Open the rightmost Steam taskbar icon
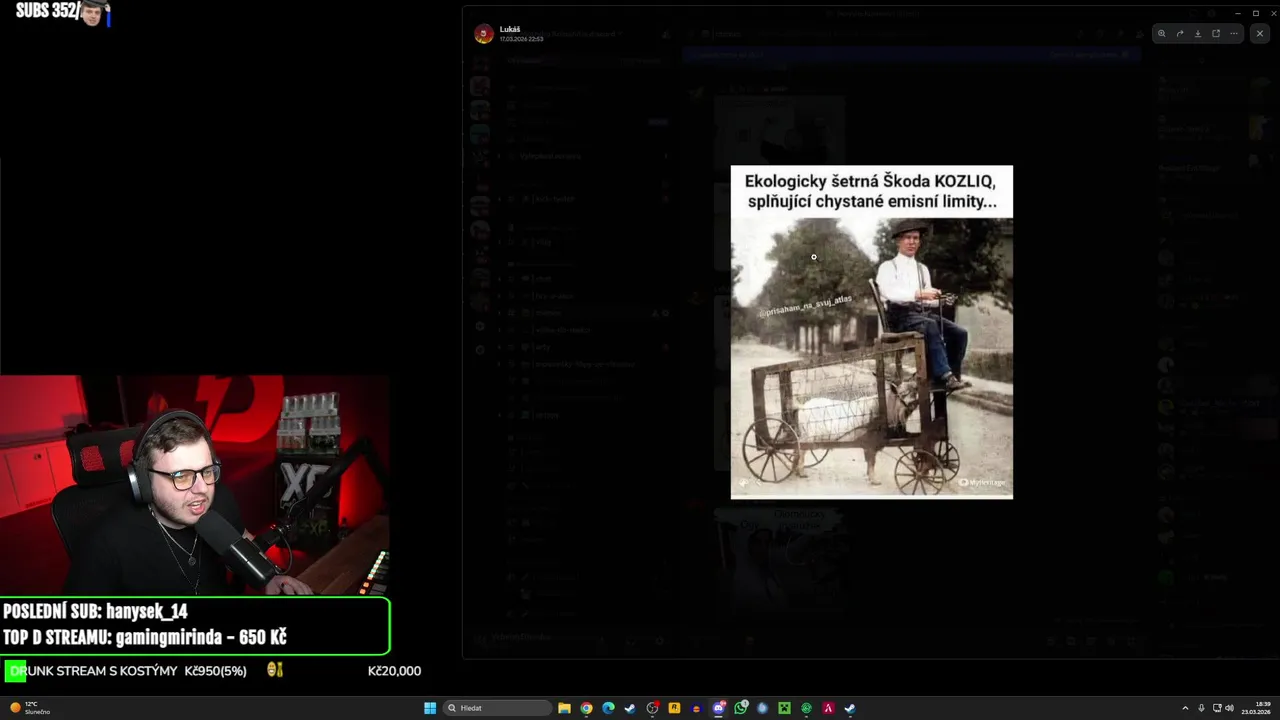Image resolution: width=1280 pixels, height=720 pixels. coord(850,708)
